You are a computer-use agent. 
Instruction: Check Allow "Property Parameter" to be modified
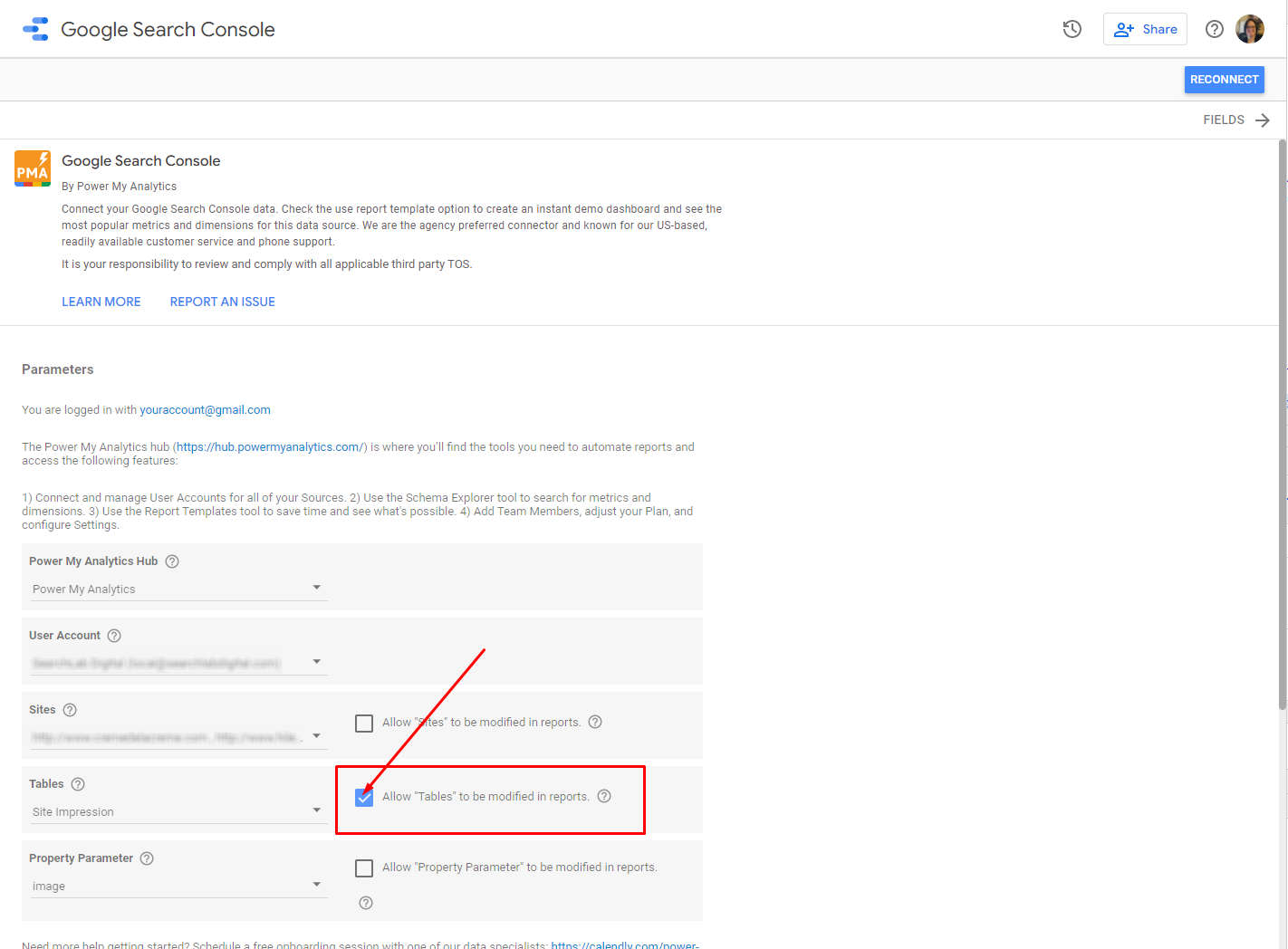click(364, 868)
